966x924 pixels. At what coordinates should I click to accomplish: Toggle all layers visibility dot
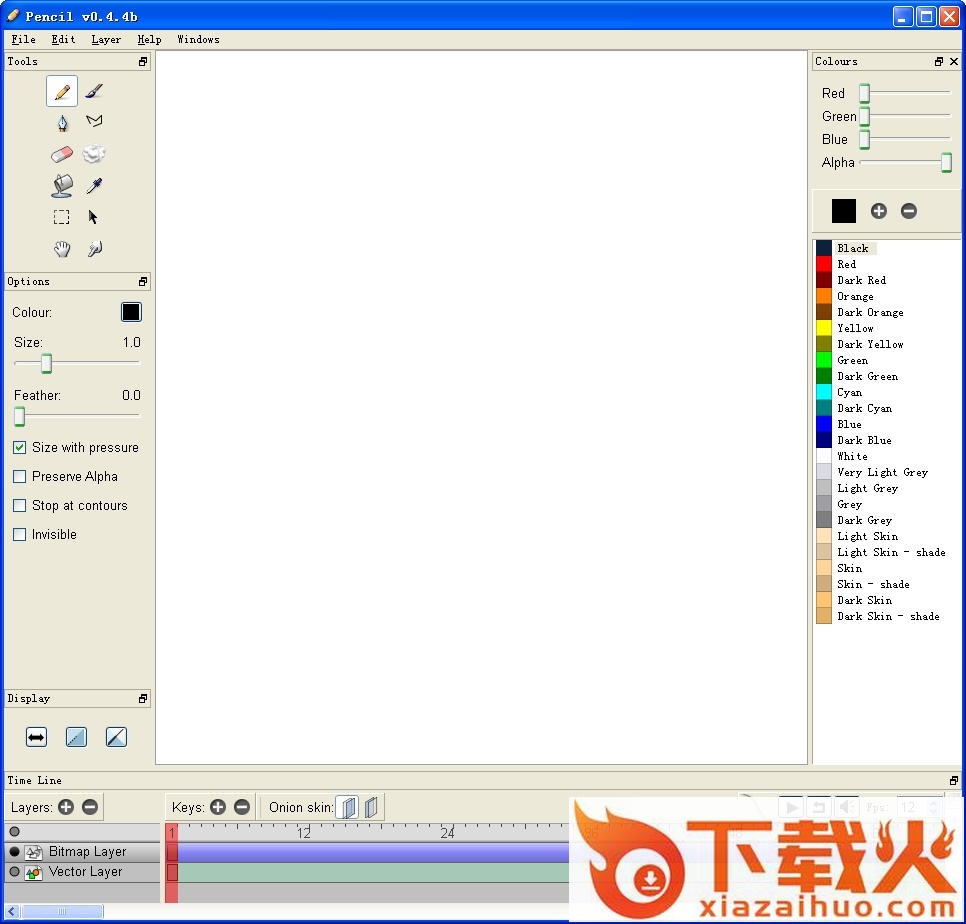14,832
